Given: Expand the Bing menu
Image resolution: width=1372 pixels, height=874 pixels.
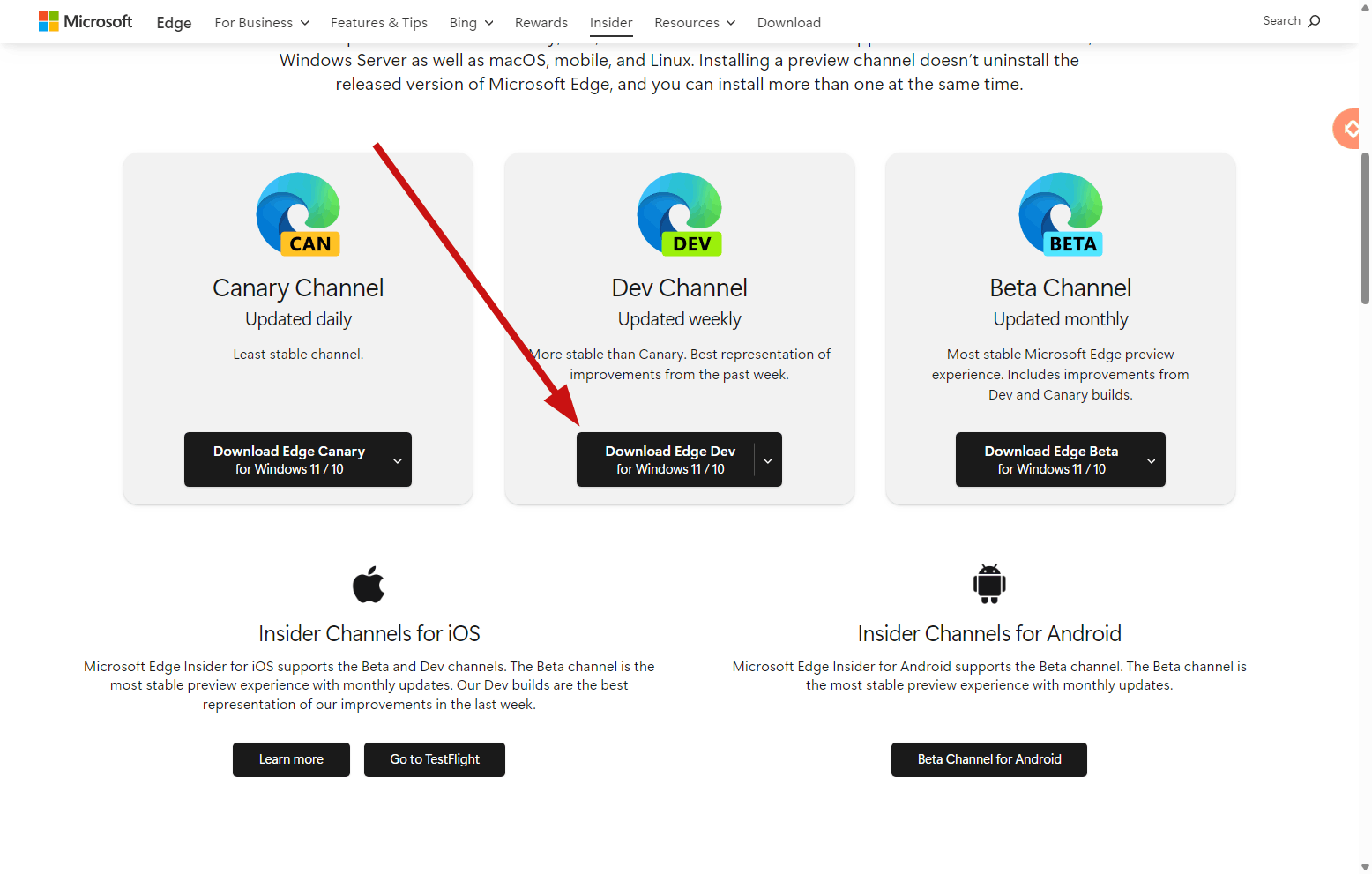Looking at the screenshot, I should pos(472,22).
